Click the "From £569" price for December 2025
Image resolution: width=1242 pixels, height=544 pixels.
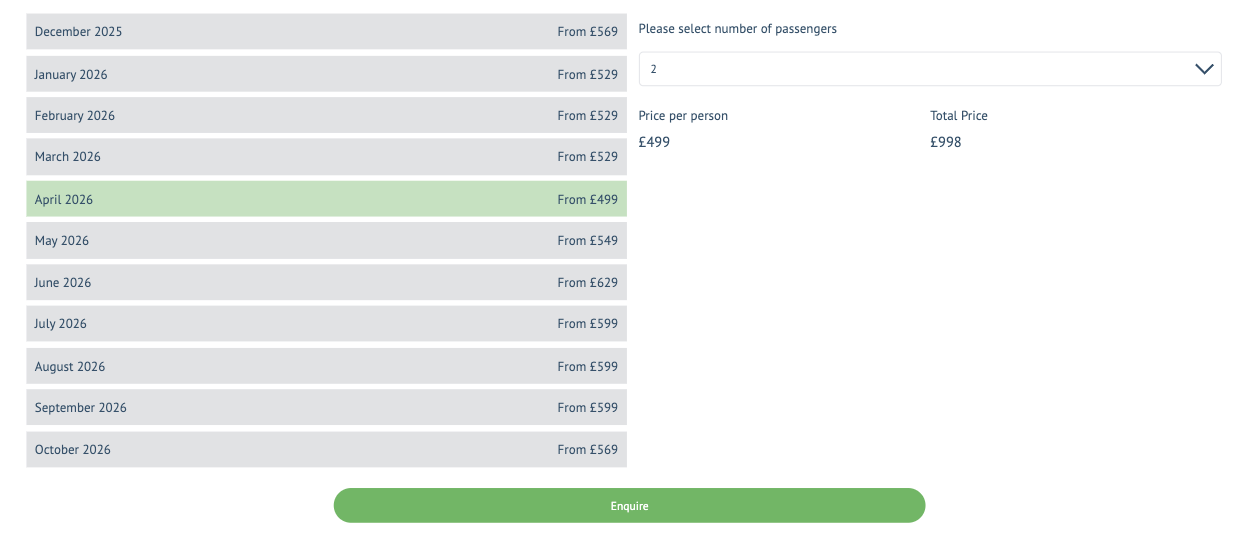tap(587, 32)
